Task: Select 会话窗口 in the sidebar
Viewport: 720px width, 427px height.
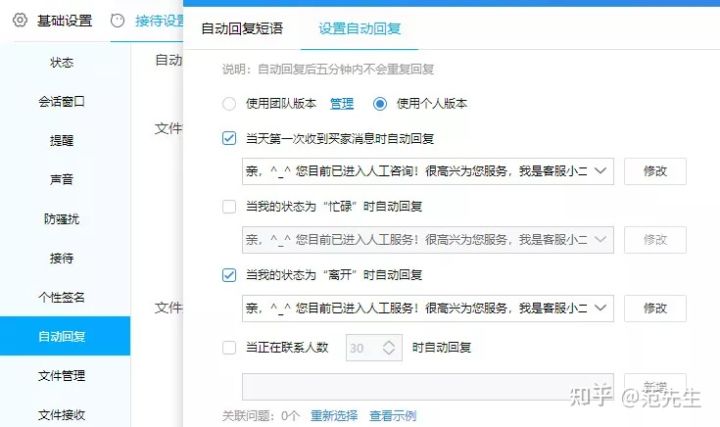Action: [x=62, y=101]
